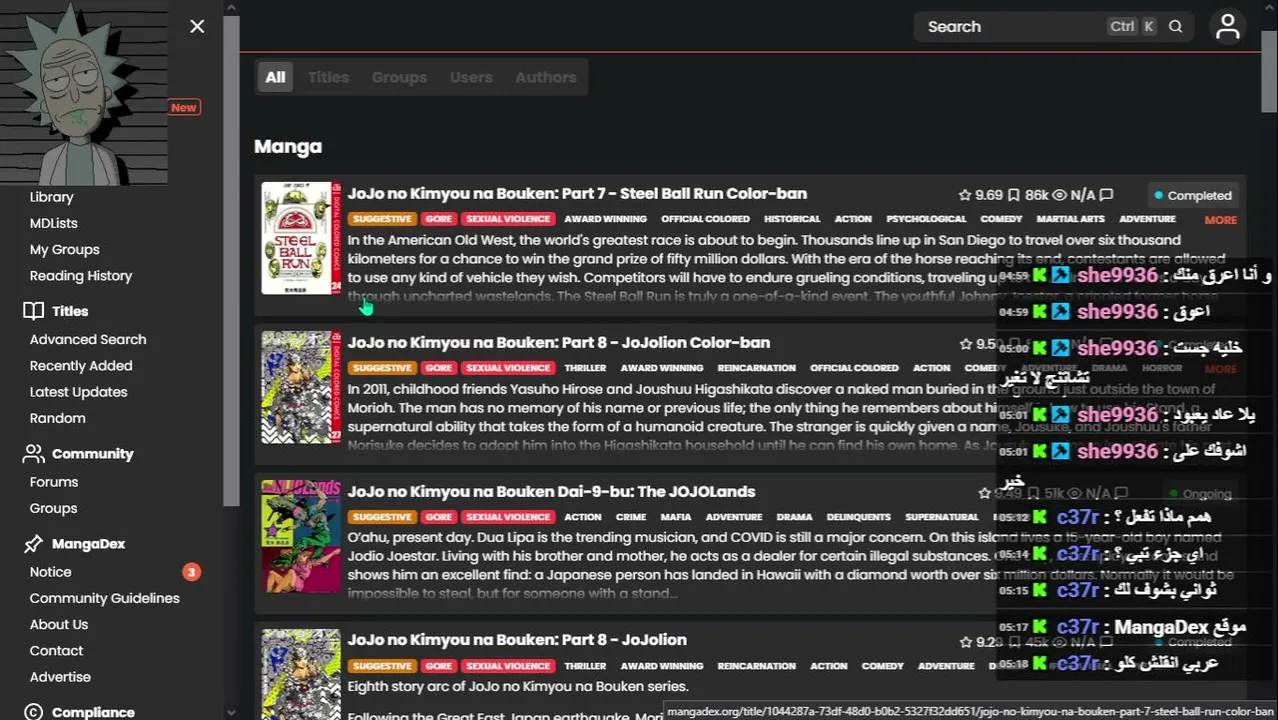Click the Mafia tag on The JOJOLands
The image size is (1278, 720).
pos(675,517)
